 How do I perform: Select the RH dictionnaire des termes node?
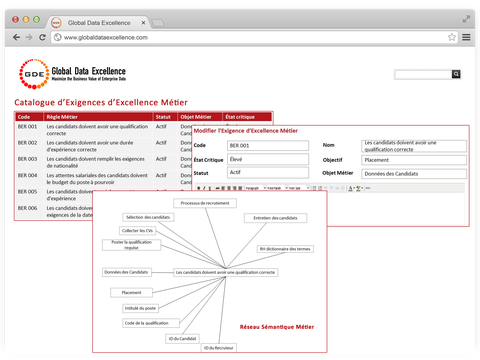click(285, 249)
